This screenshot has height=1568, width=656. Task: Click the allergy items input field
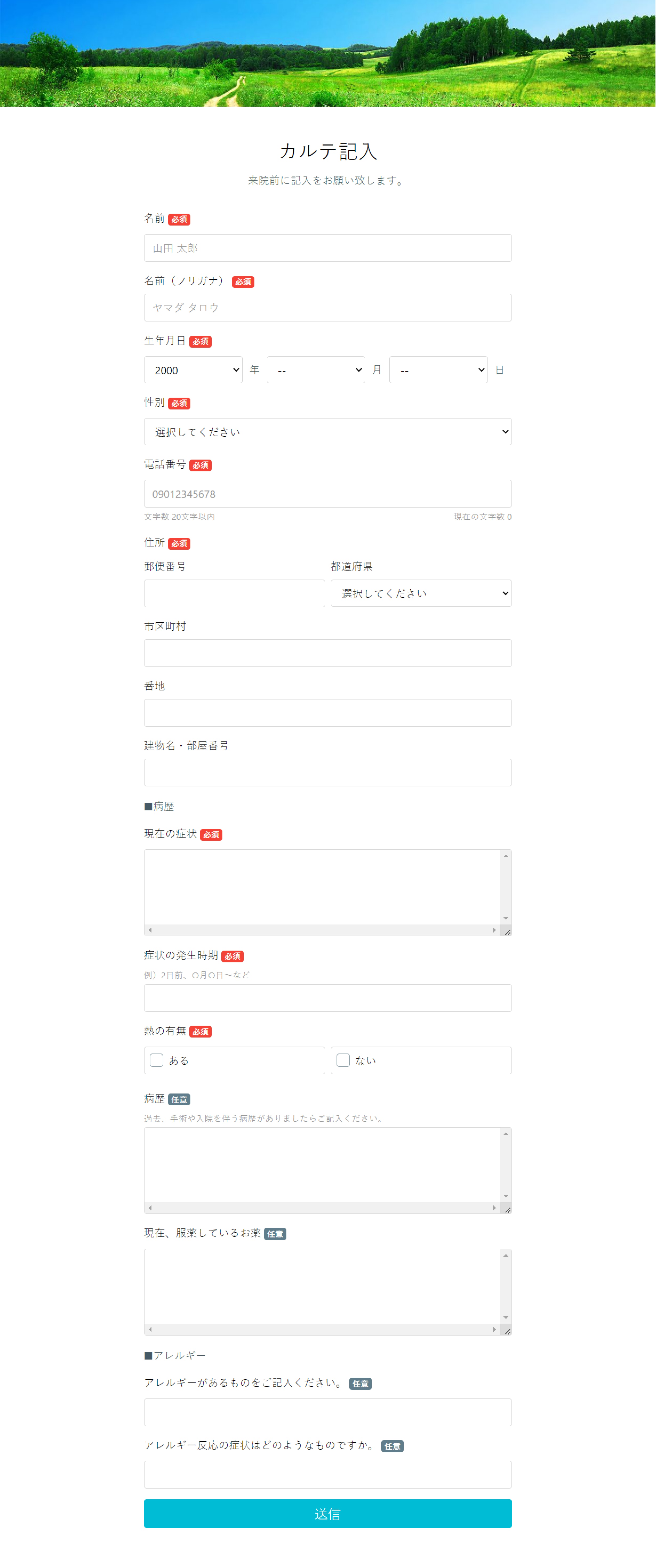pyautogui.click(x=328, y=1412)
